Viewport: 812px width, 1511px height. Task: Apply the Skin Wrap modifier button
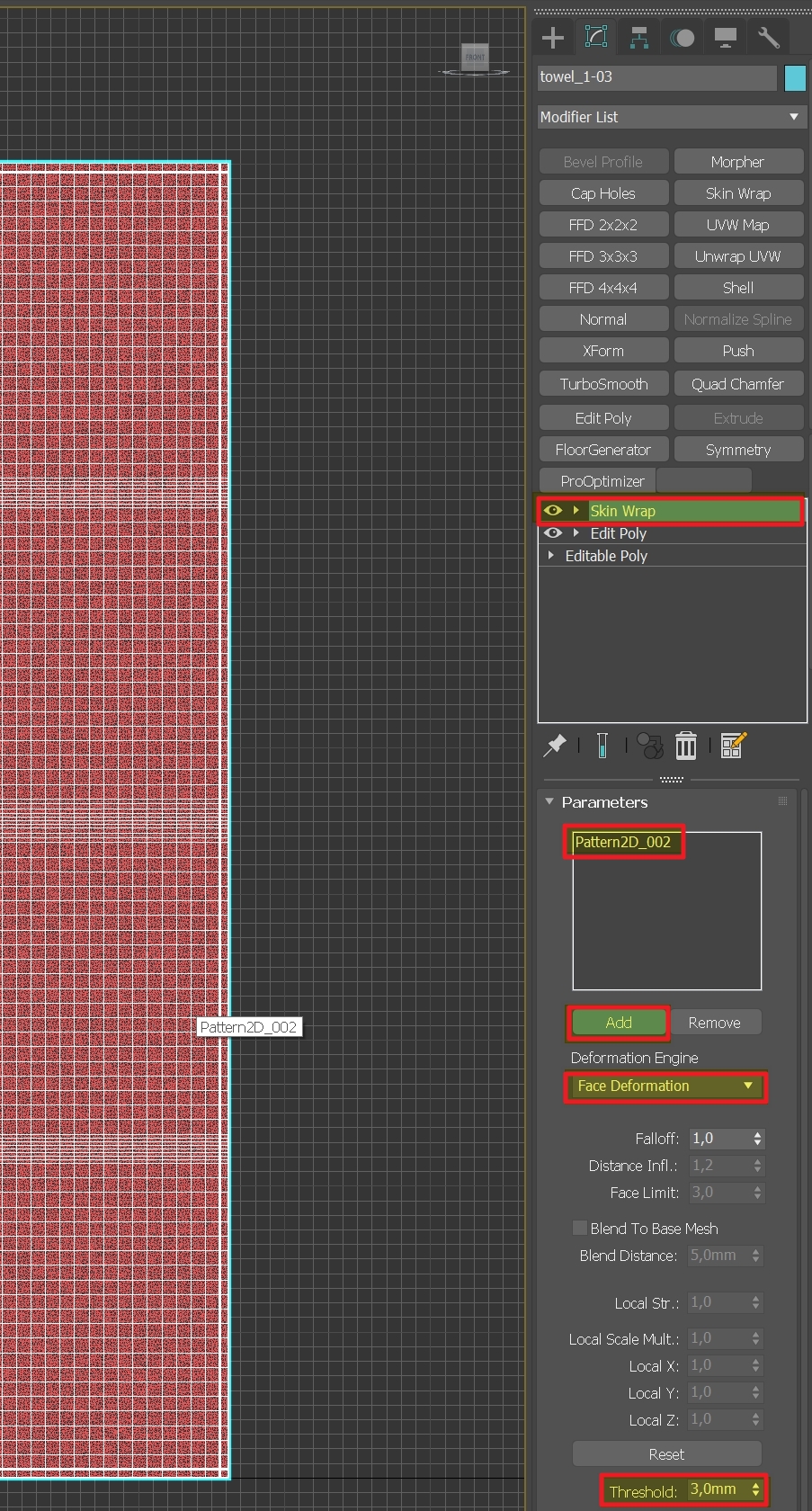tap(738, 193)
